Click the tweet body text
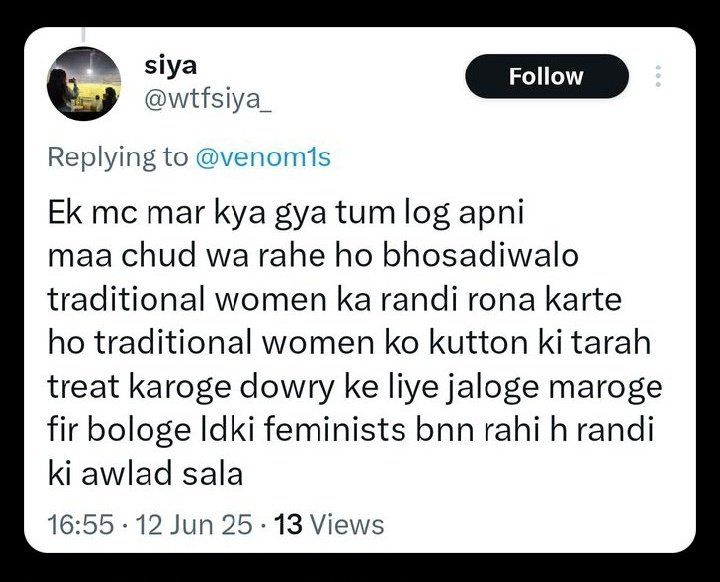The image size is (720, 582). point(355,343)
